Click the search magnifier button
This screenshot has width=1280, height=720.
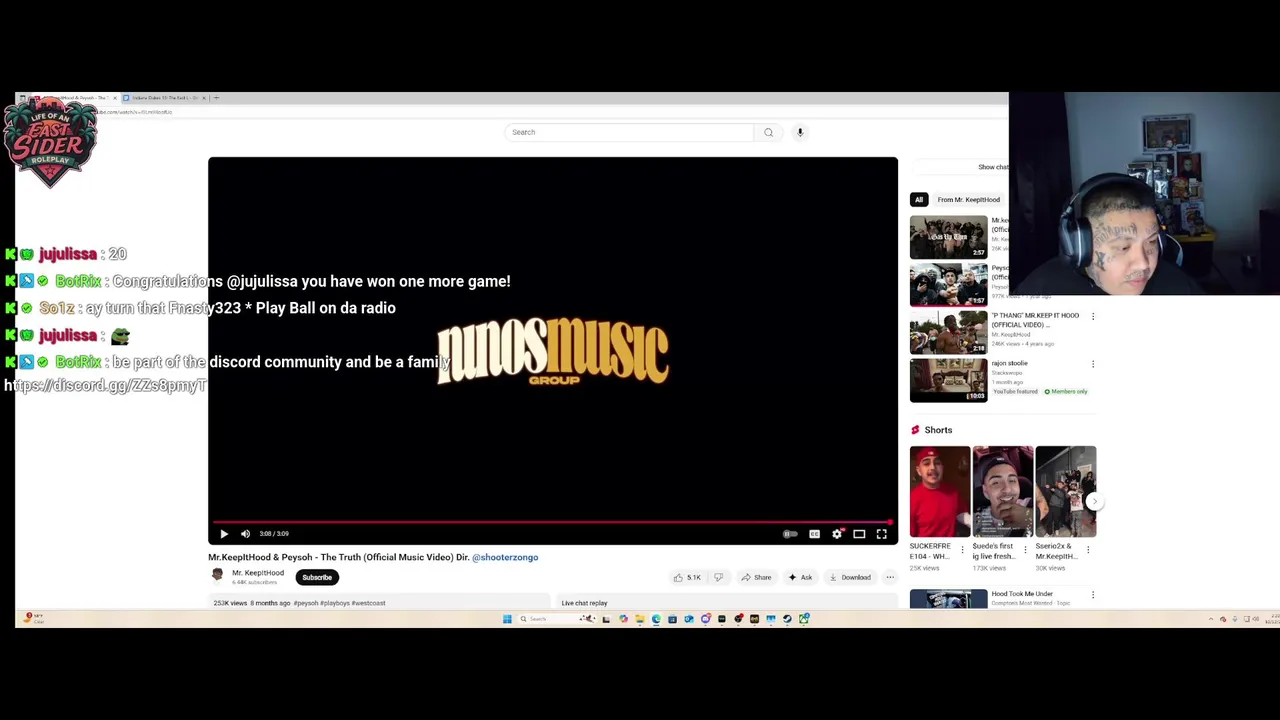(x=768, y=132)
